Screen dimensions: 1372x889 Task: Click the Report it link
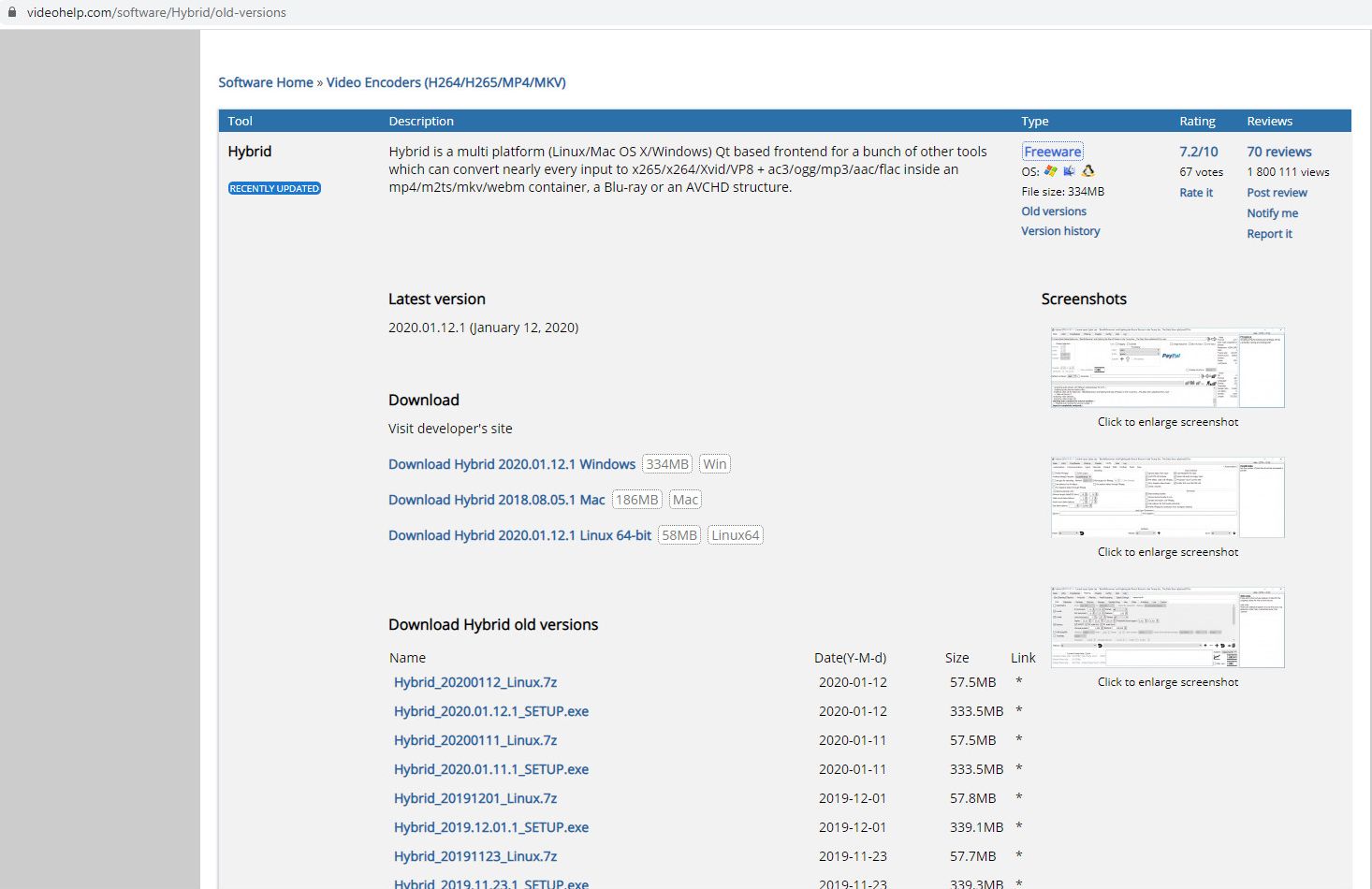pyautogui.click(x=1269, y=234)
